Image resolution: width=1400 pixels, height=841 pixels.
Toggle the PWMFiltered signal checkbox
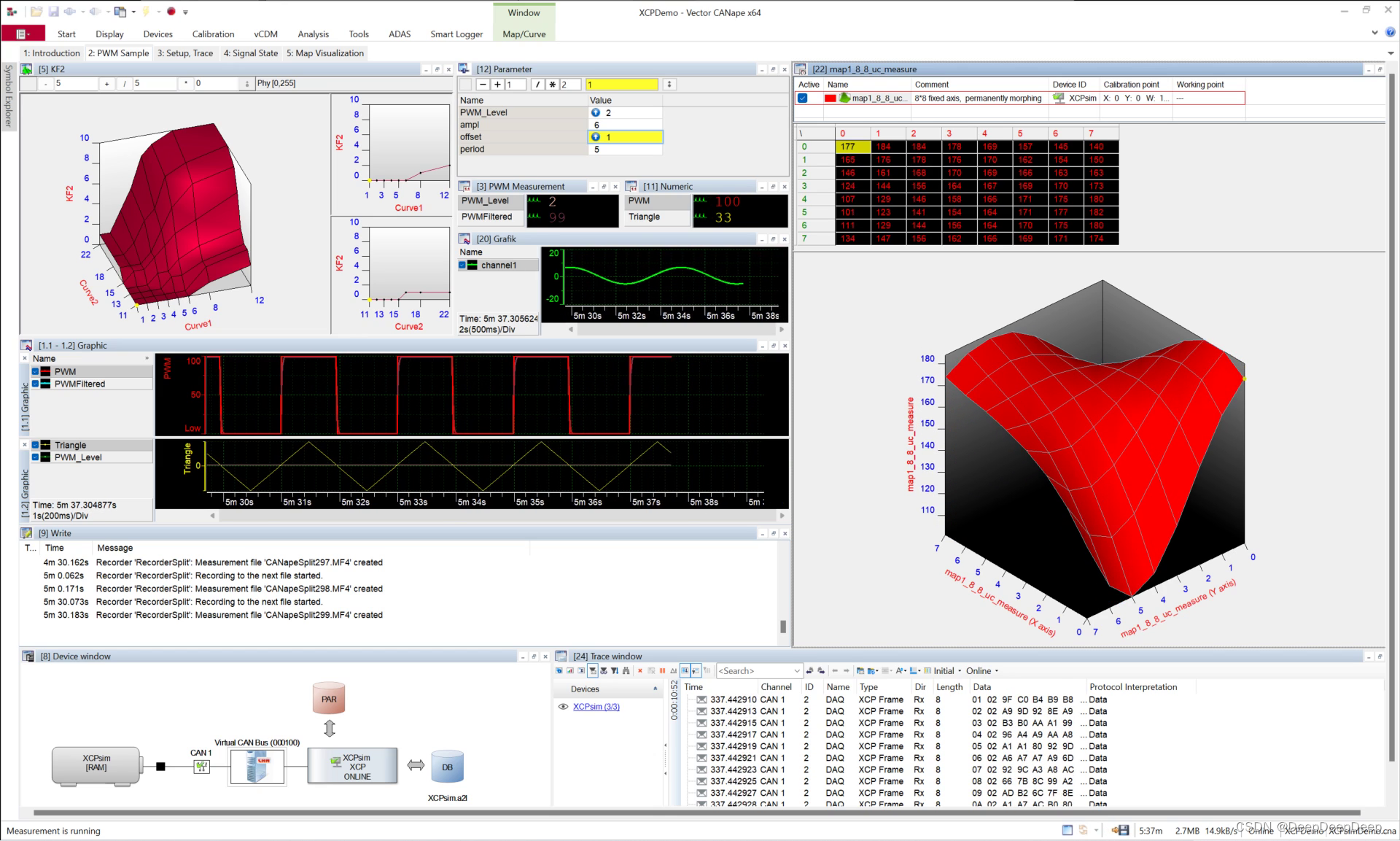(35, 384)
